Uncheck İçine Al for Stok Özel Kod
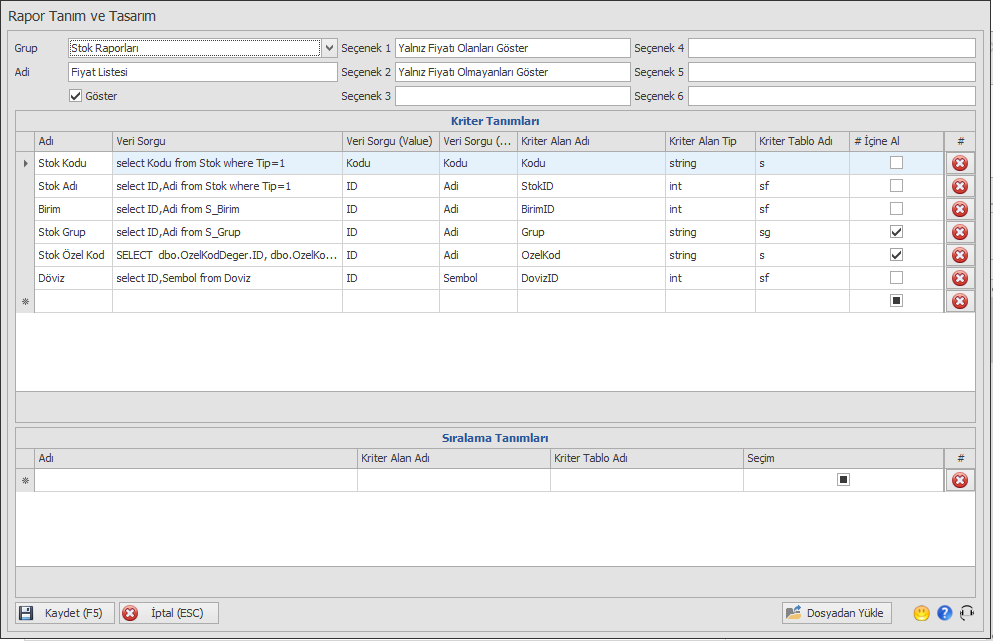993x641 pixels. [x=896, y=255]
